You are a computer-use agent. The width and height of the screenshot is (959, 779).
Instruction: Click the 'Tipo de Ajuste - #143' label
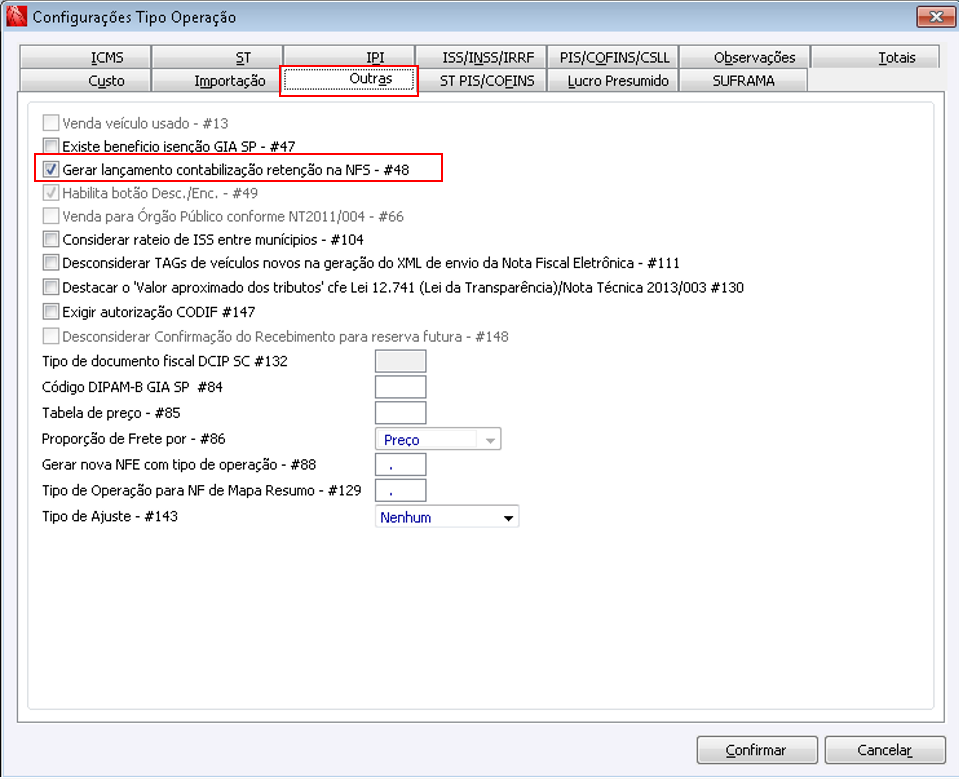tap(109, 516)
